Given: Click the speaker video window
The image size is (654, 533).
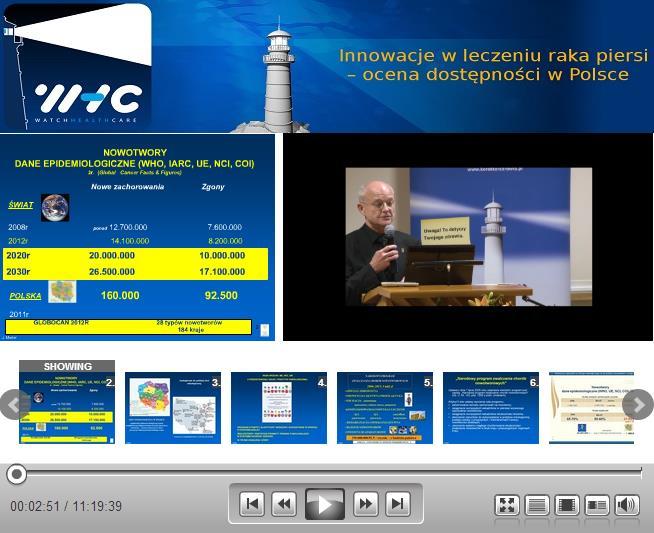Looking at the screenshot, I should pyautogui.click(x=468, y=237).
